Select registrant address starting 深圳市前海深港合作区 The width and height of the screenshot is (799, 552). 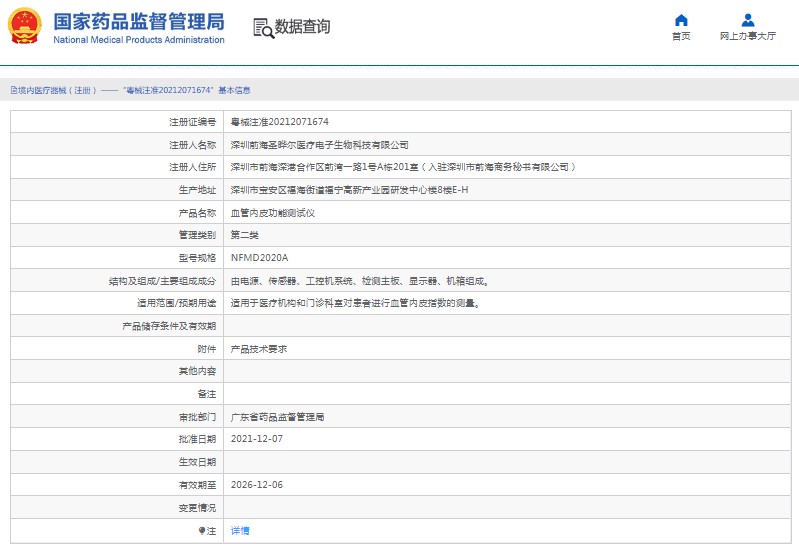[403, 167]
